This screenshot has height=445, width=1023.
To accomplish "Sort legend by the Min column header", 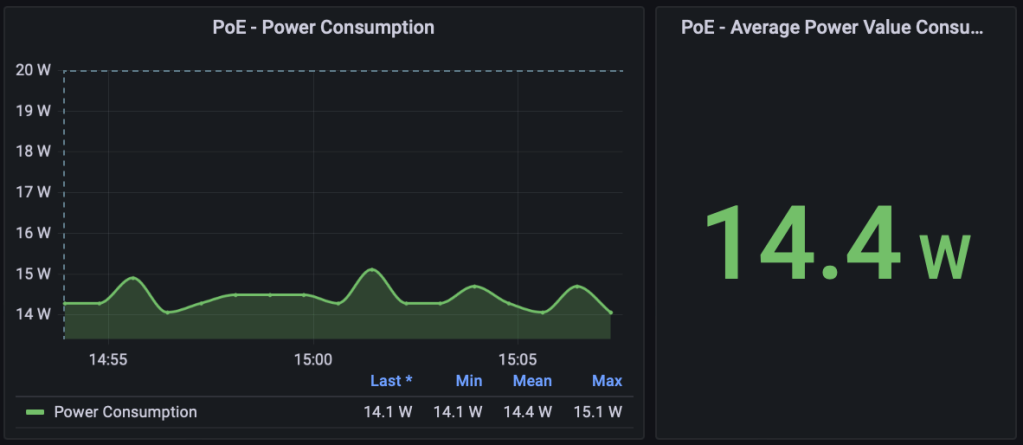I will [x=468, y=381].
